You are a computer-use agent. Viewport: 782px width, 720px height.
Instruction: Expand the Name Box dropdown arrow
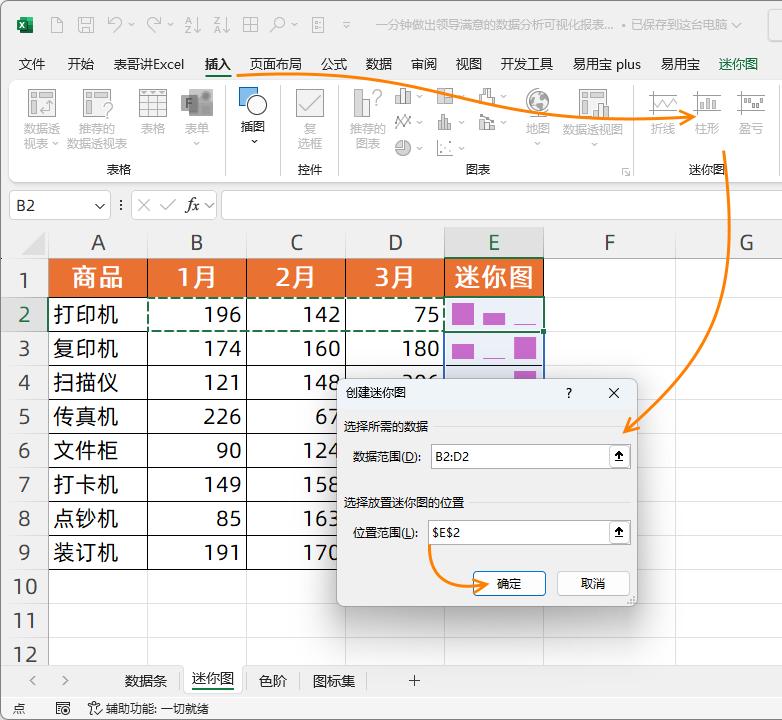click(100, 206)
